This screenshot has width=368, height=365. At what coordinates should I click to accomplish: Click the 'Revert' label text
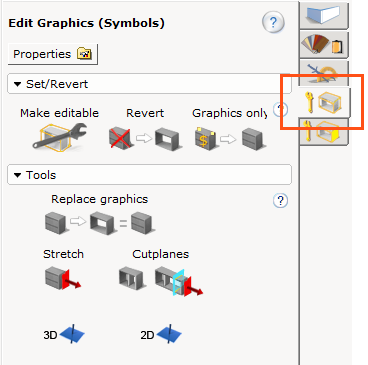145,113
